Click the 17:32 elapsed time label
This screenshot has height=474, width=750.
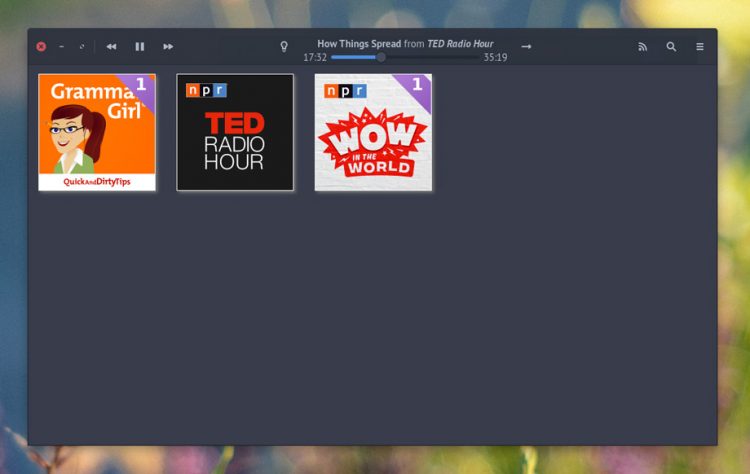click(315, 57)
